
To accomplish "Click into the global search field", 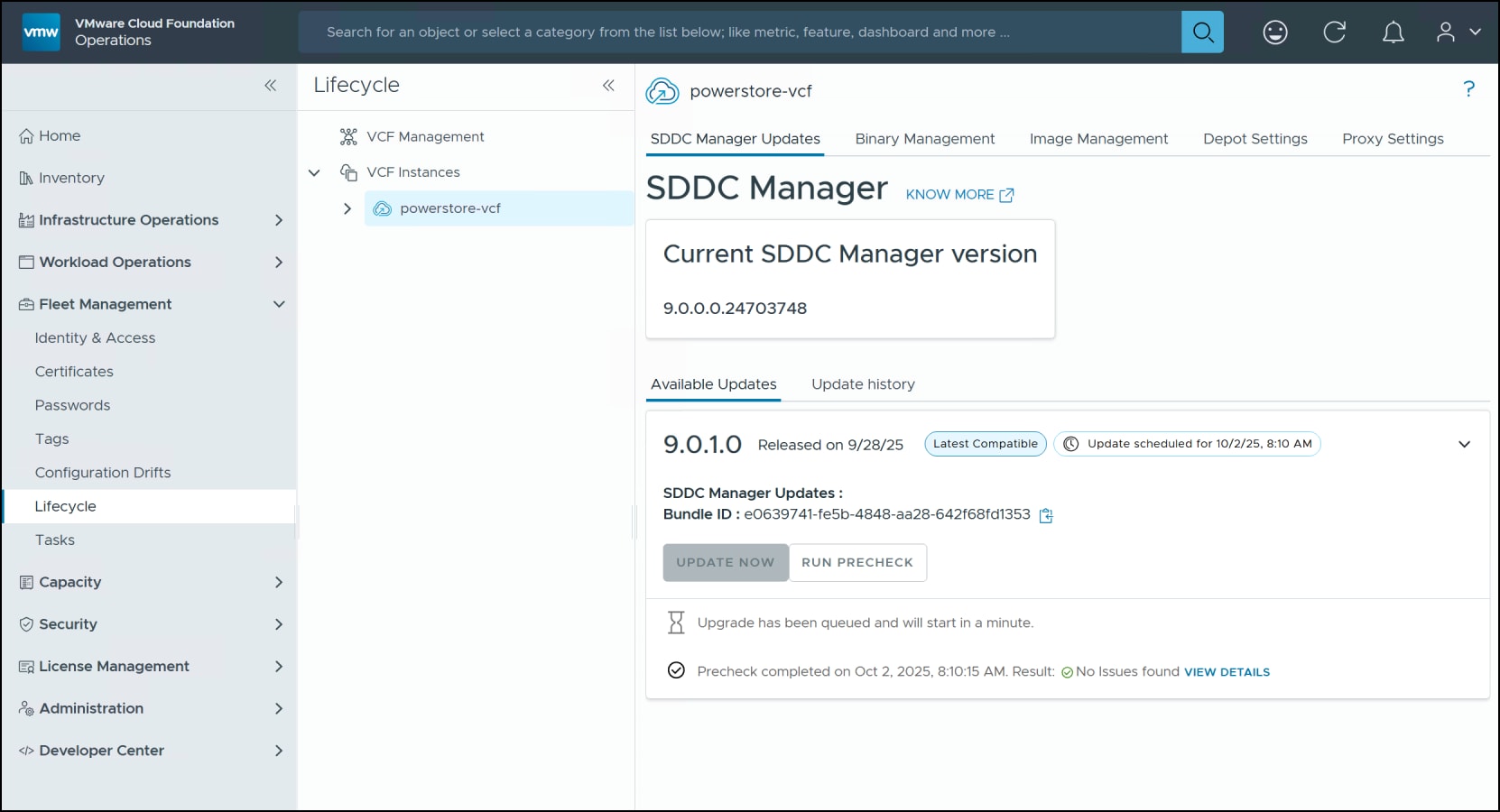I will (740, 32).
